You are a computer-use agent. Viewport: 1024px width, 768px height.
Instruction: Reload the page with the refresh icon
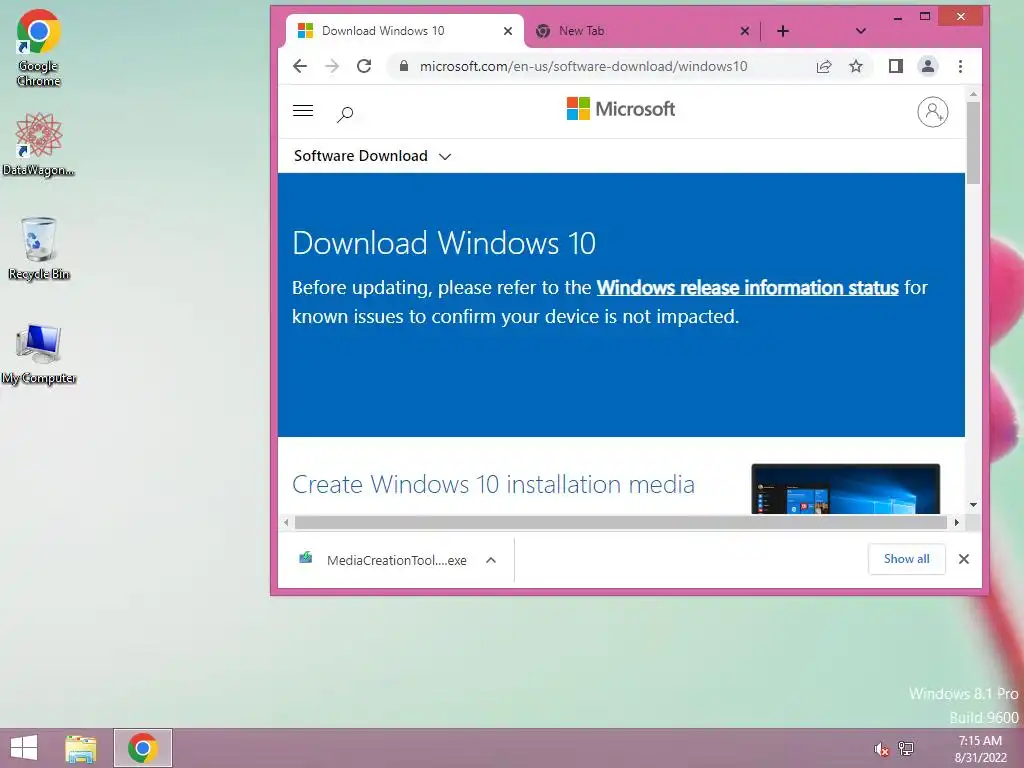coord(364,66)
